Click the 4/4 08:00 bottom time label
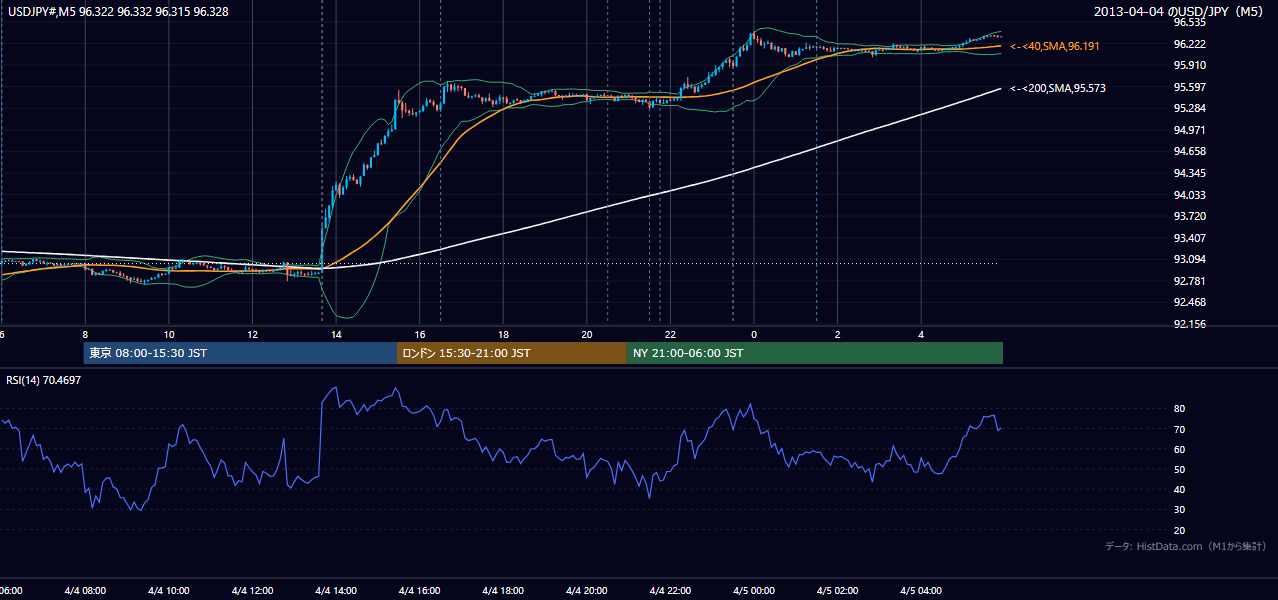Image resolution: width=1278 pixels, height=600 pixels. coord(85,590)
